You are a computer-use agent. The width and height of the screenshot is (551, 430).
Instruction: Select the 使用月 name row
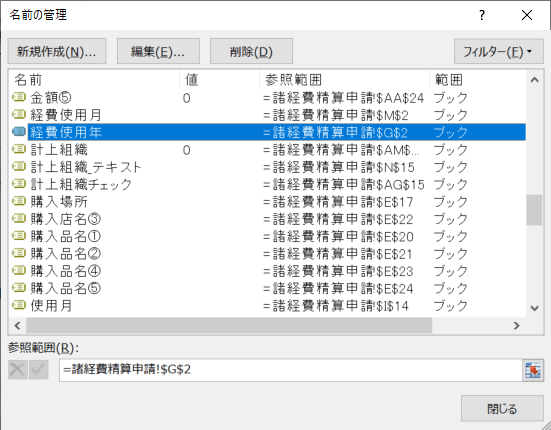click(x=268, y=305)
